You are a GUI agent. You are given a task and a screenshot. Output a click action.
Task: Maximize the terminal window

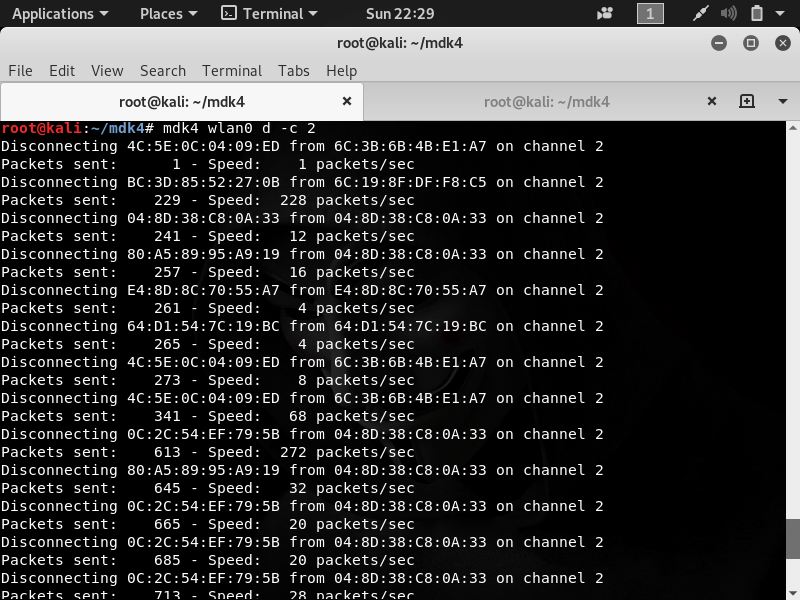[751, 43]
